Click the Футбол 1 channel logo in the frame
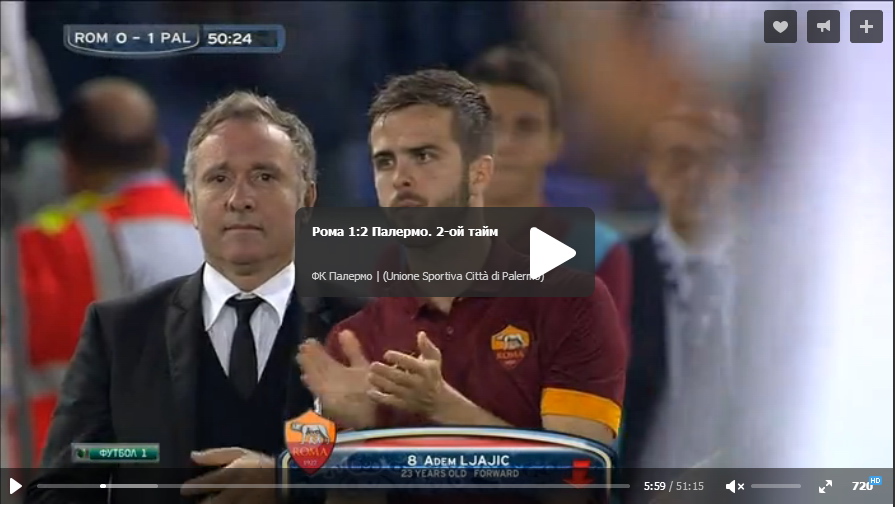The width and height of the screenshot is (895, 507). [x=115, y=453]
